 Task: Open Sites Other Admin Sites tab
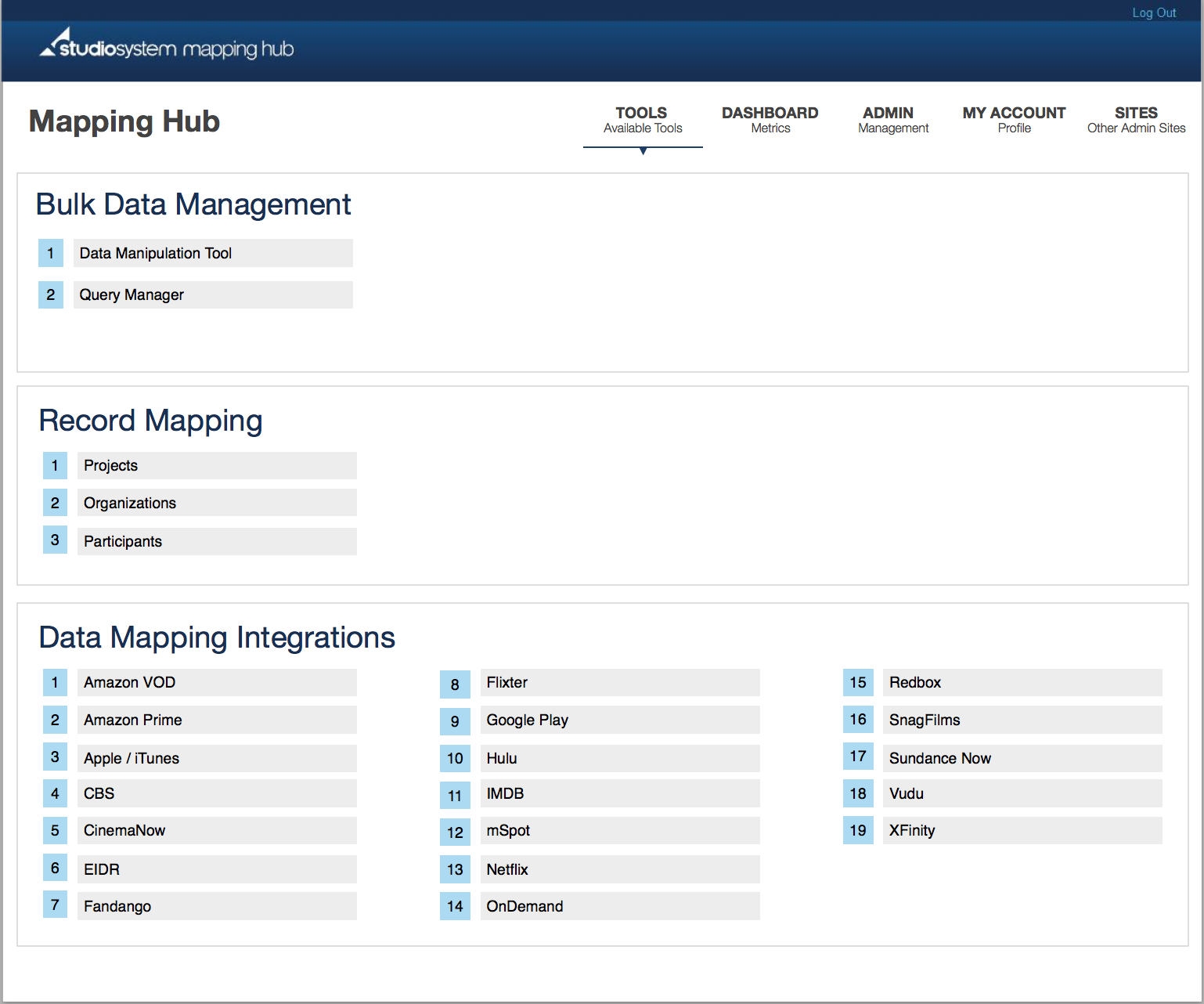click(x=1136, y=120)
